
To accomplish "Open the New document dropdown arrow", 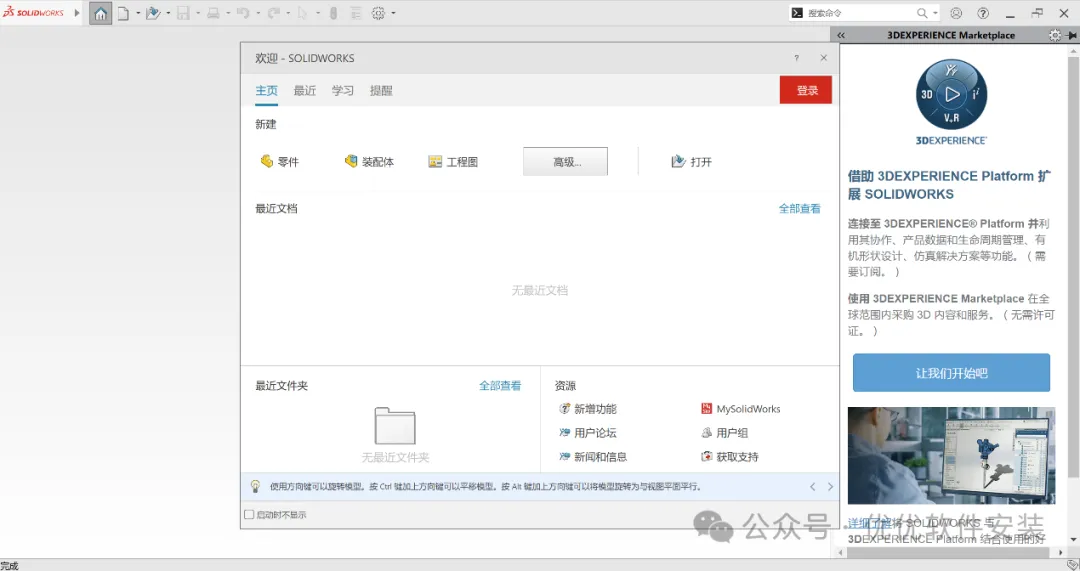I will [138, 14].
